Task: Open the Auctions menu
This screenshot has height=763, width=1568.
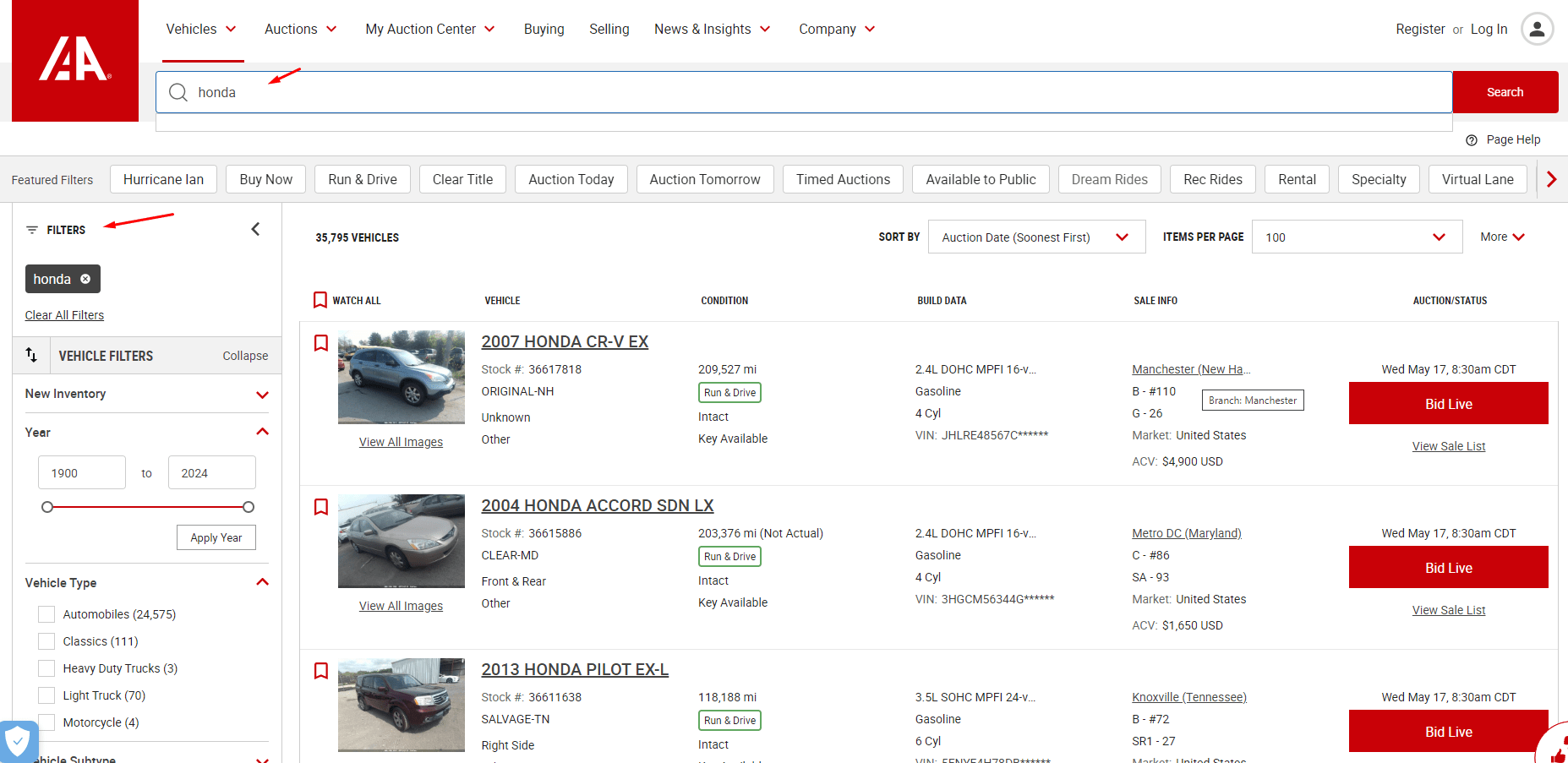Action: [x=300, y=30]
